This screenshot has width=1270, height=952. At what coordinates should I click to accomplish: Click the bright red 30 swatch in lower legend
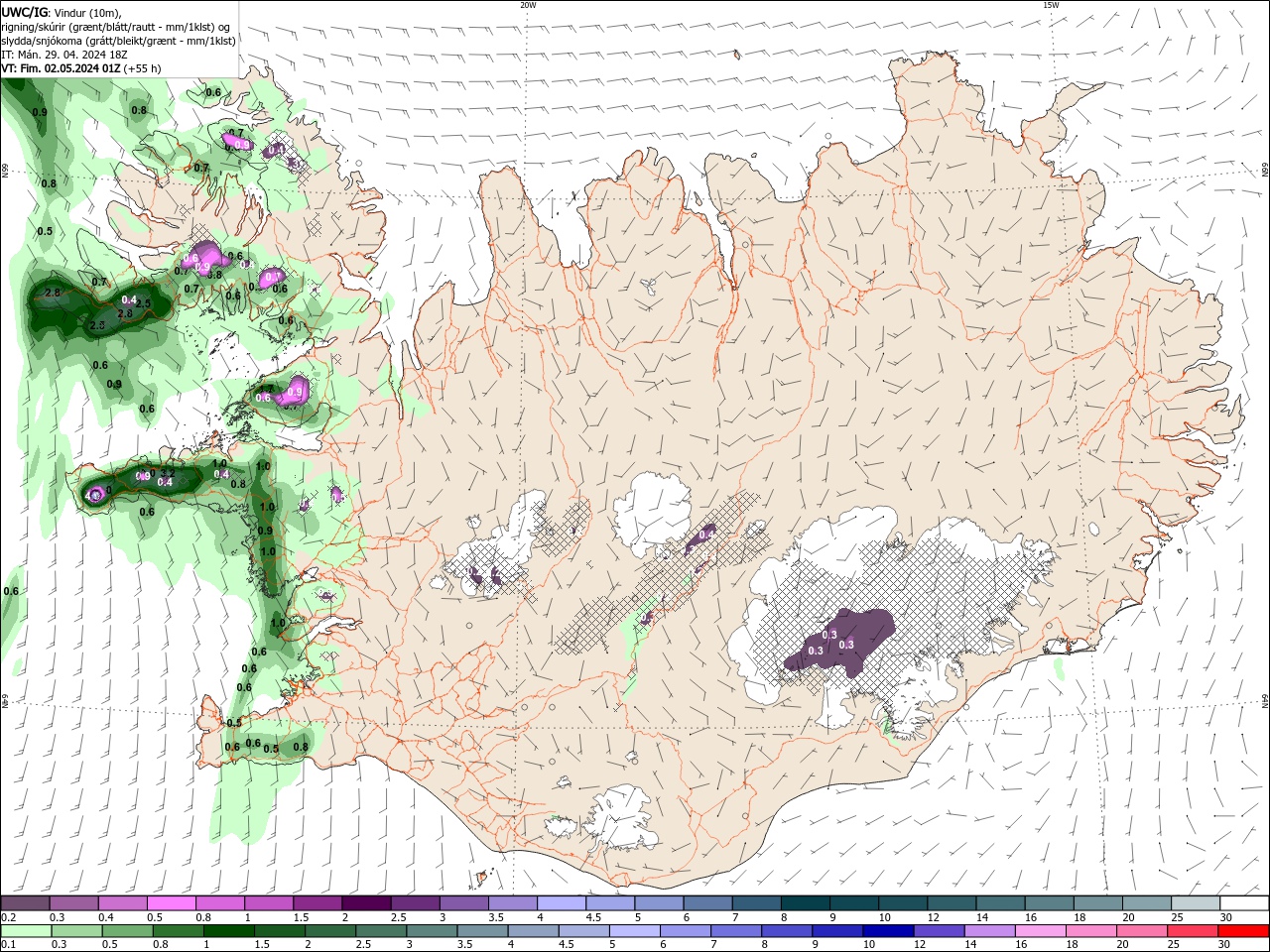click(x=1243, y=931)
